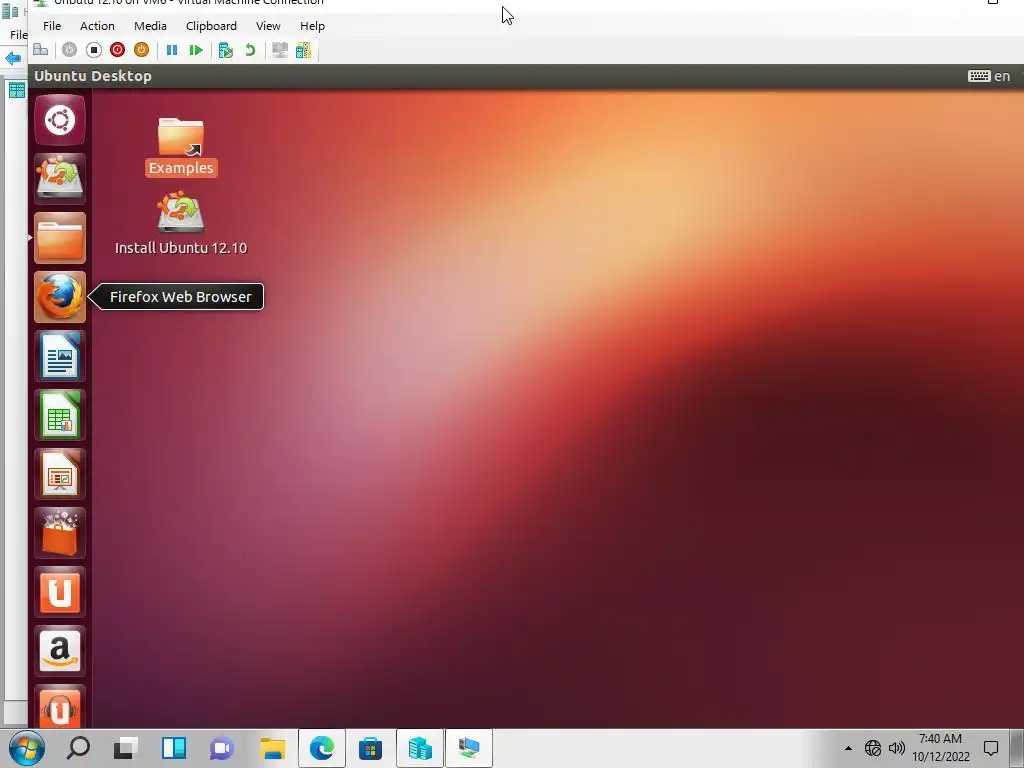Click the orange Save state toolbar icon
The image size is (1024, 768).
141,50
